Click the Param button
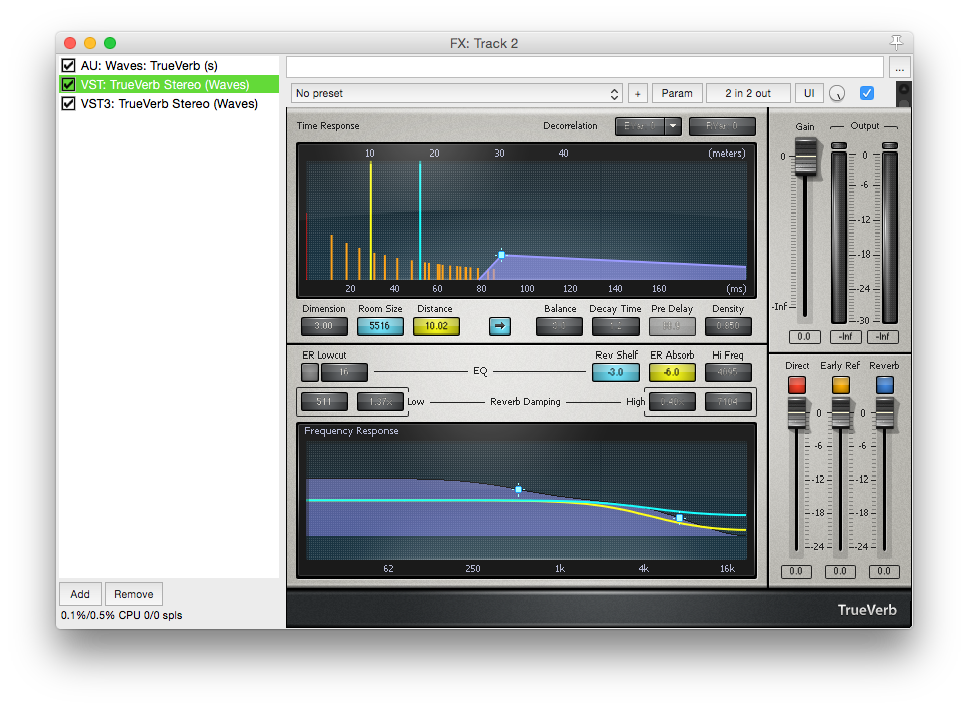 tap(677, 93)
